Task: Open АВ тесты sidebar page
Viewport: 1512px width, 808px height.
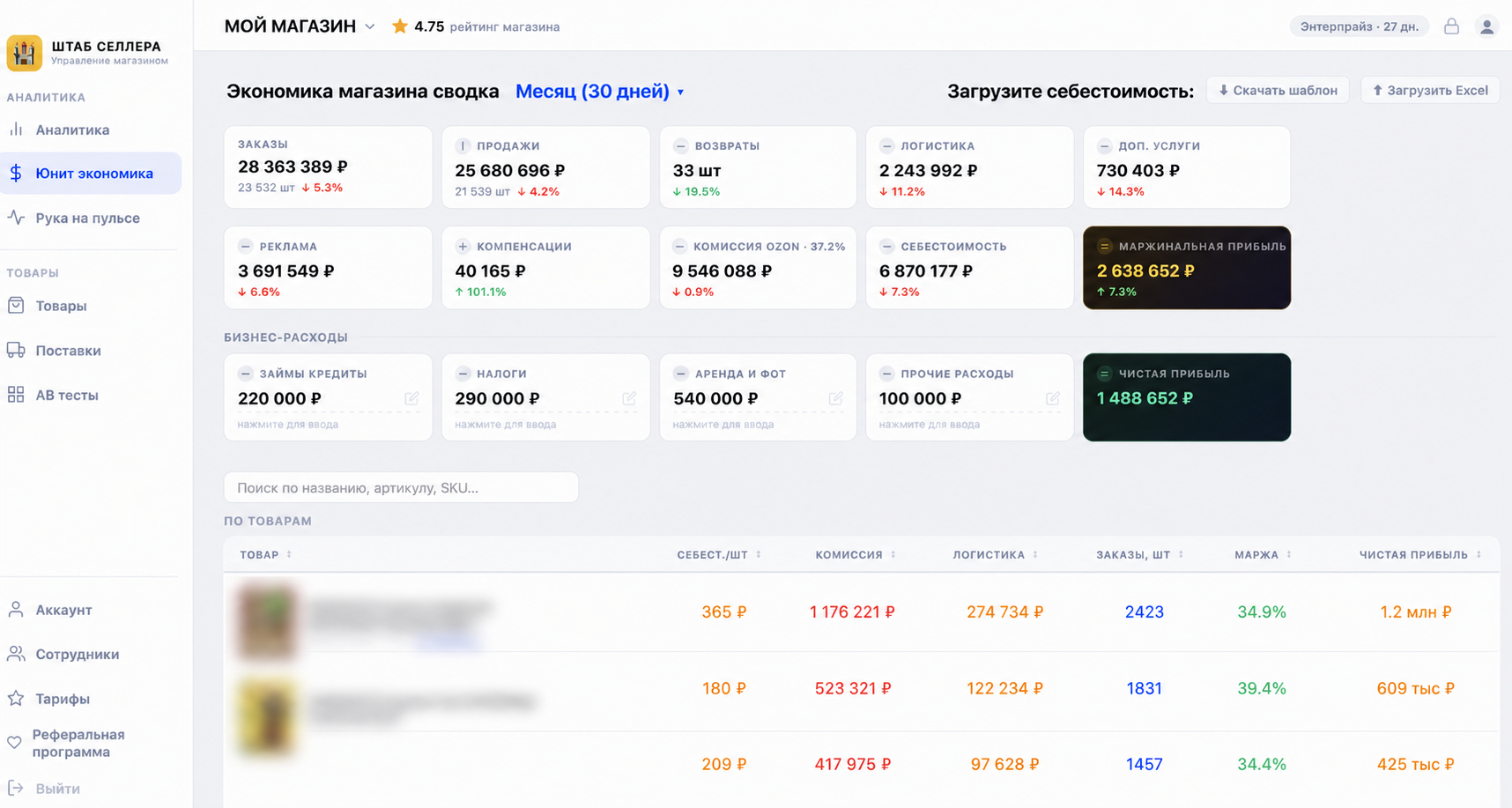Action: (91, 395)
